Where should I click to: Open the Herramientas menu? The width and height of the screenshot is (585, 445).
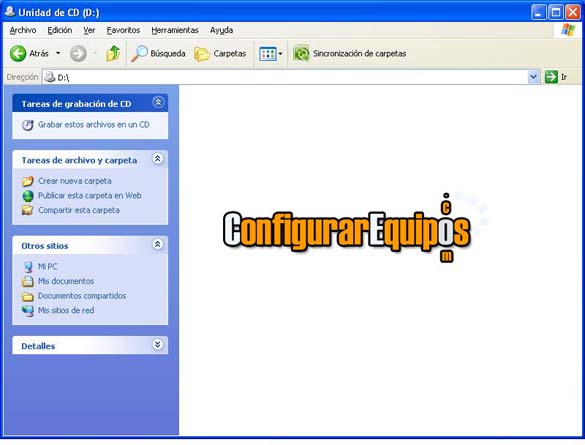pos(175,30)
